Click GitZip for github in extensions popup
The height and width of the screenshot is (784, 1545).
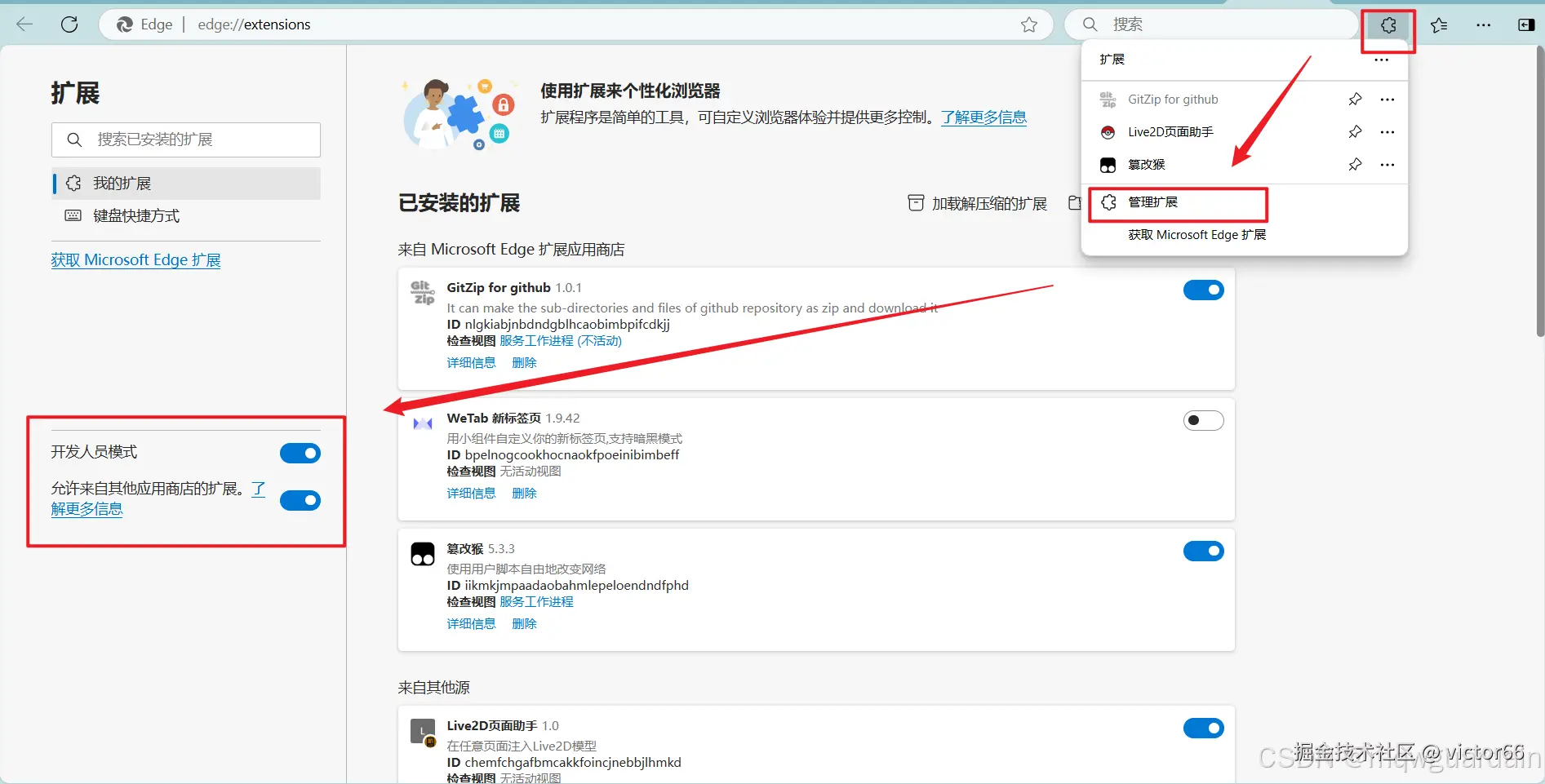click(1173, 100)
